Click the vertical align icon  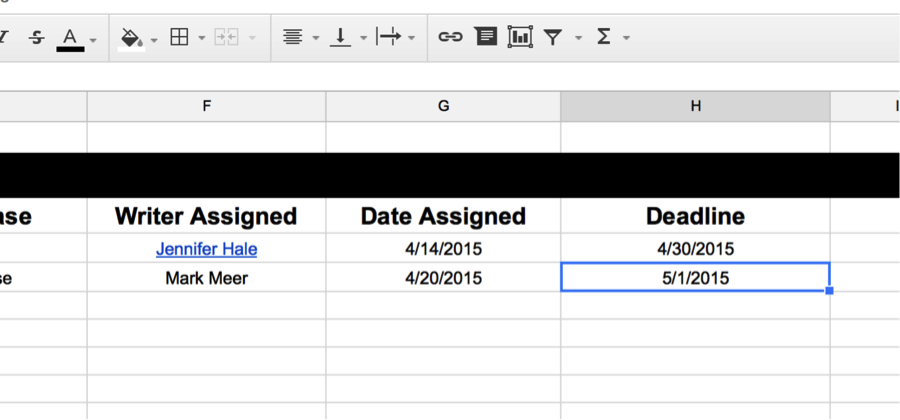click(340, 38)
